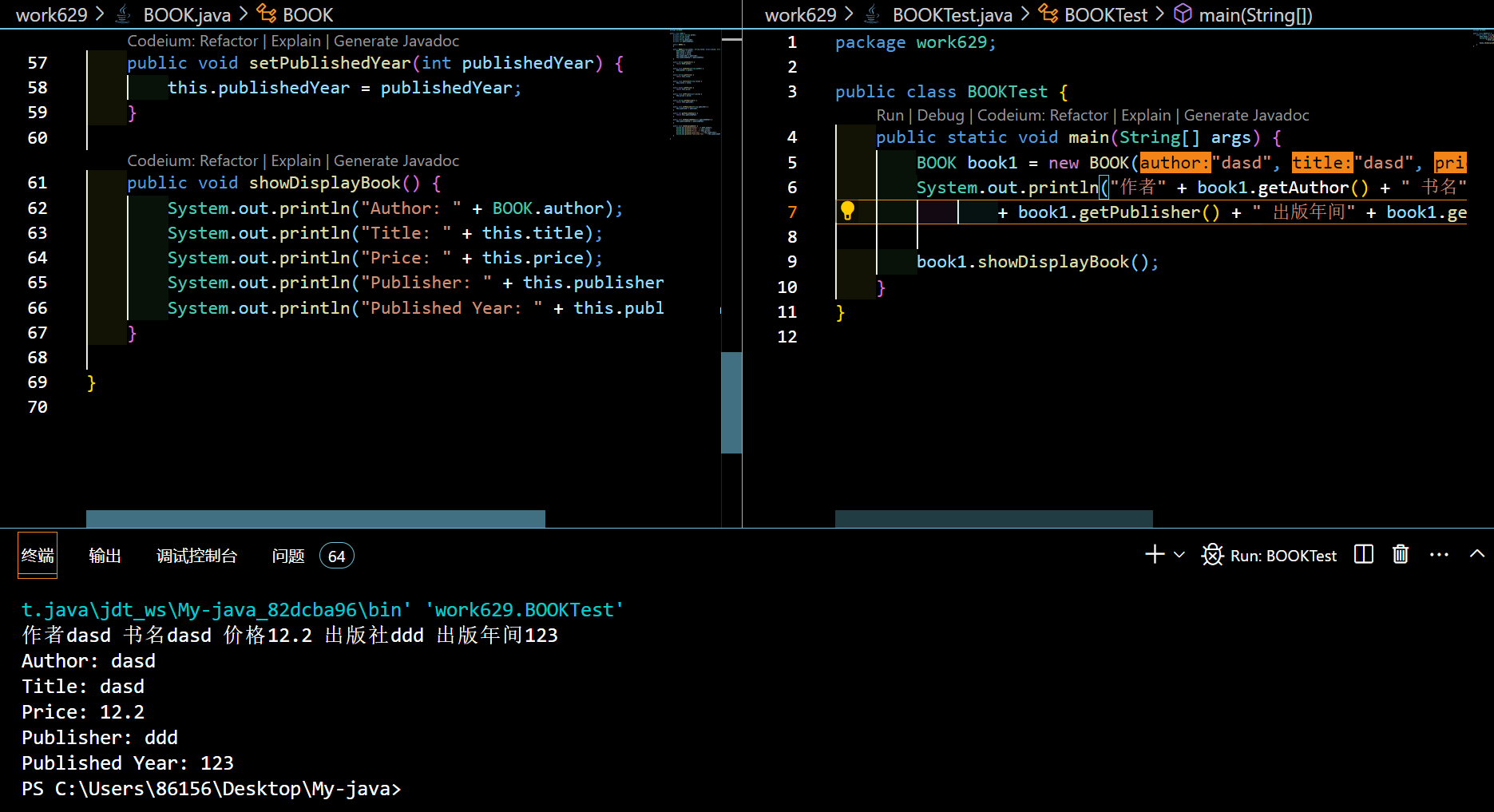This screenshot has width=1494, height=812.
Task: Click Codeium Refactor above setPublishedYear
Action: click(x=192, y=41)
